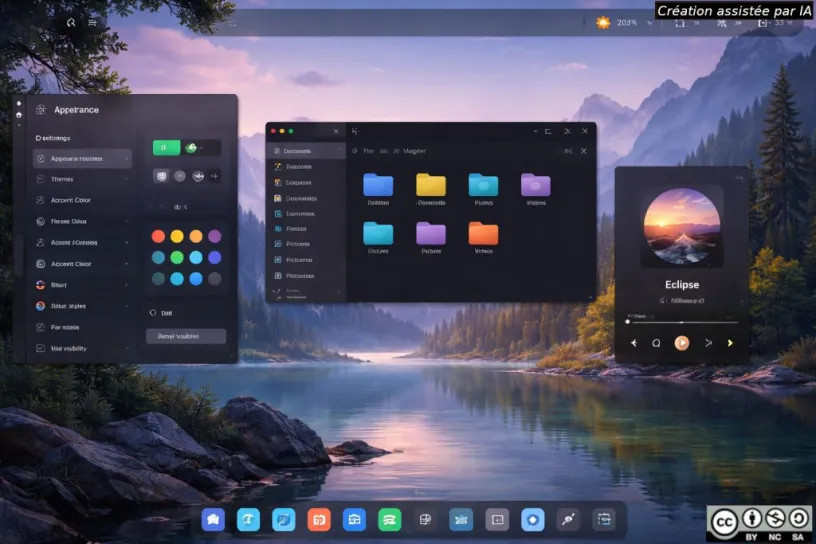Expand the Blur row chevron
Screen dimensions: 816x544
coord(126,285)
